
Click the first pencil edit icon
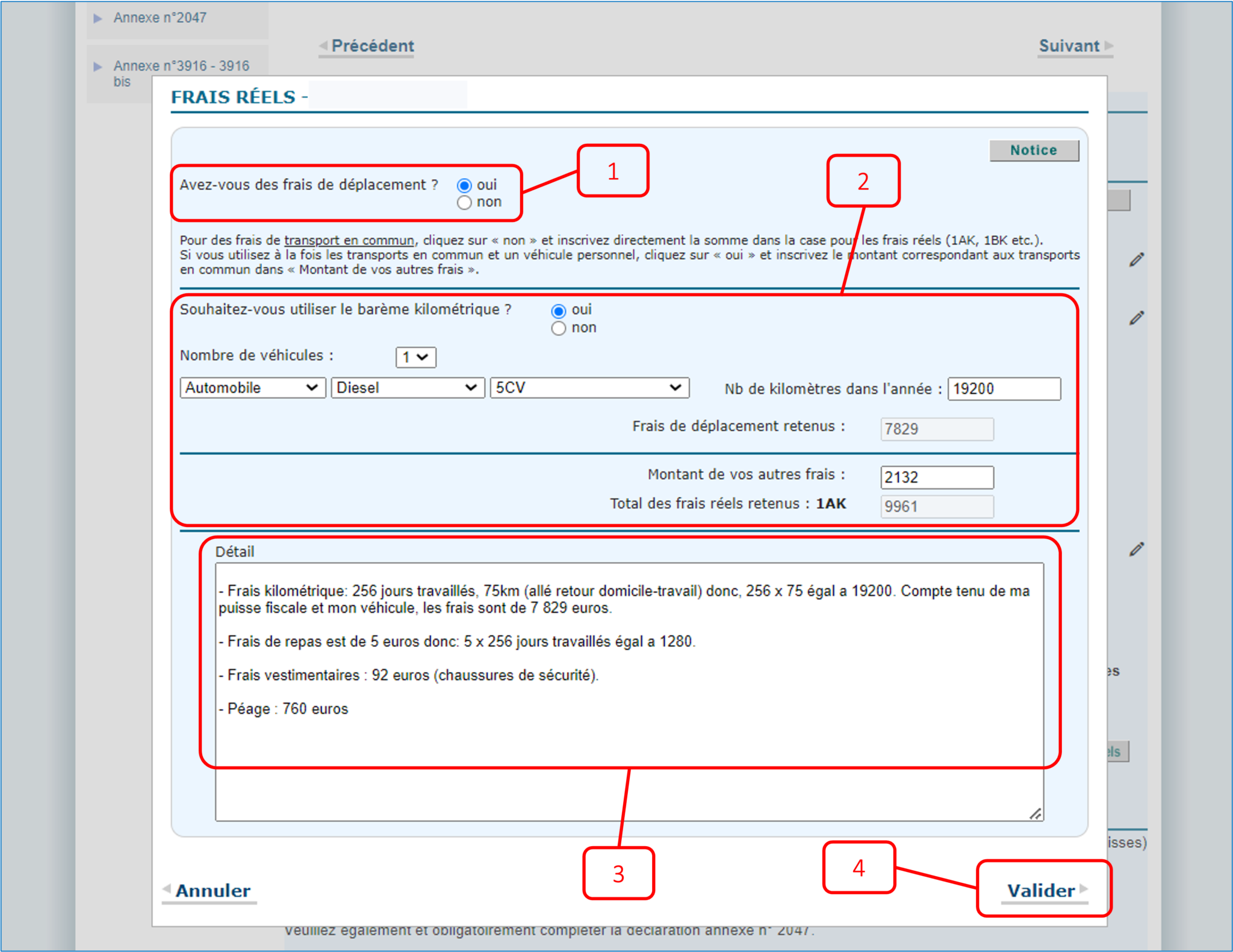(1136, 260)
